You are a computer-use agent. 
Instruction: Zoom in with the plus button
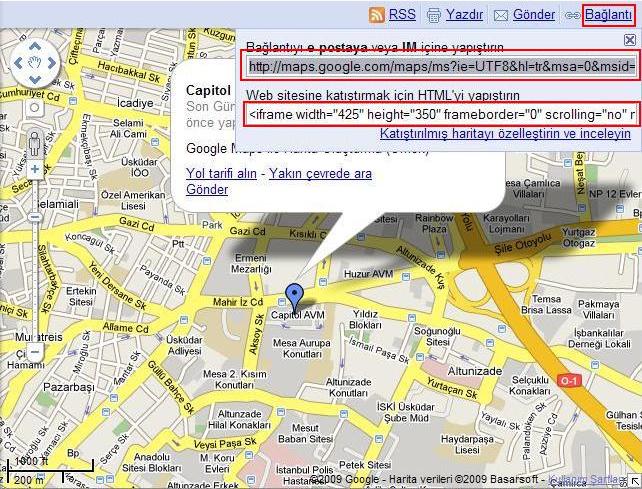click(35, 169)
